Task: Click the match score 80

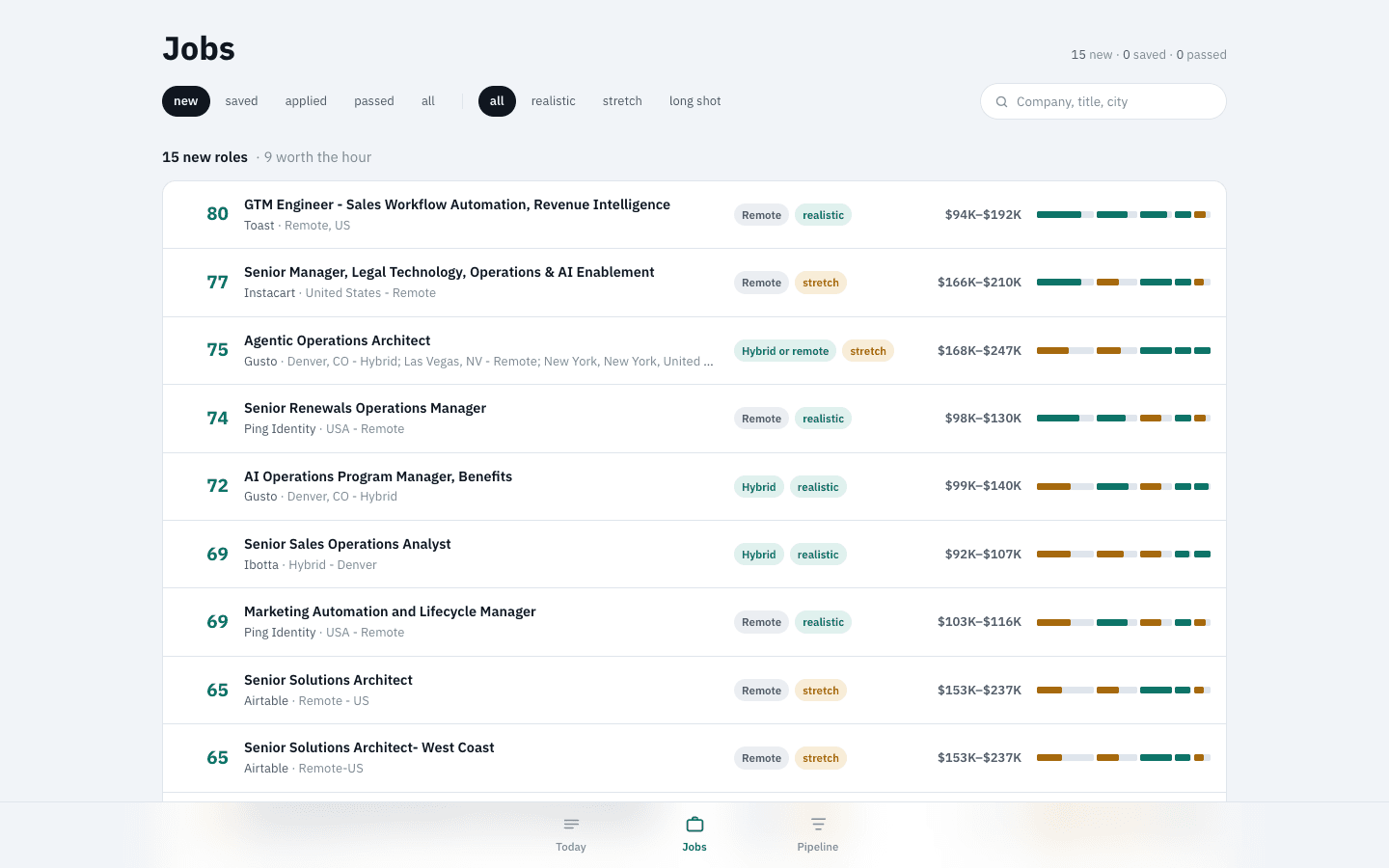Action: (x=218, y=214)
